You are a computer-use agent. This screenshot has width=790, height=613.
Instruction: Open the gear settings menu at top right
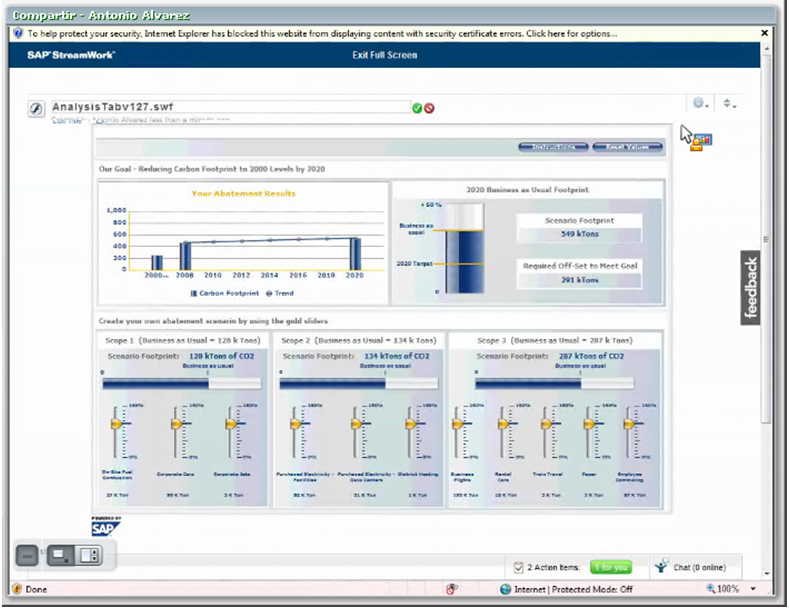[700, 103]
